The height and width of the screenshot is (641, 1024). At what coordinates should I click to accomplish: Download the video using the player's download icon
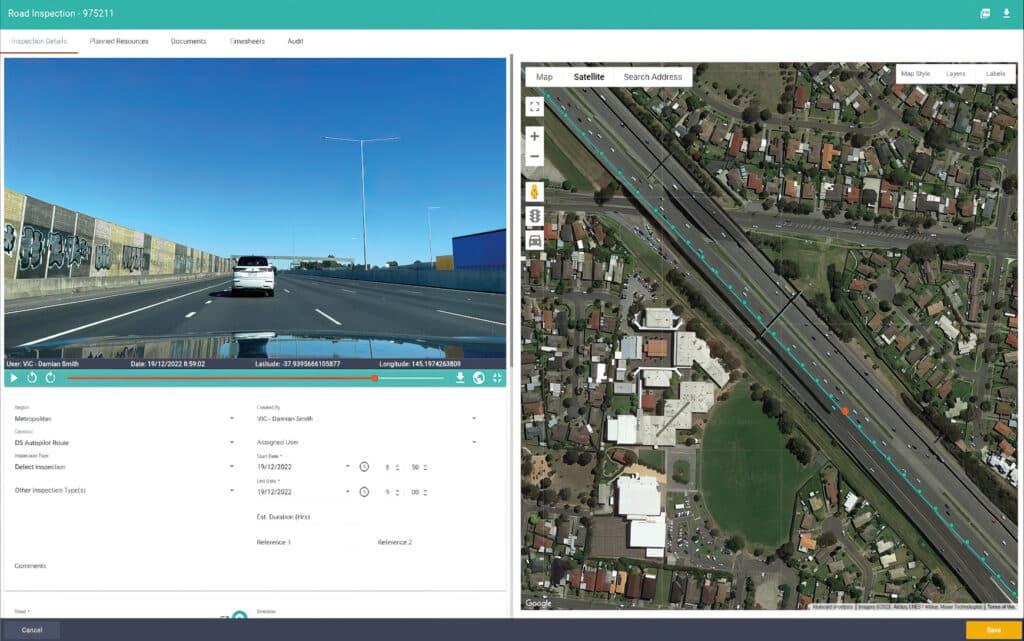460,378
